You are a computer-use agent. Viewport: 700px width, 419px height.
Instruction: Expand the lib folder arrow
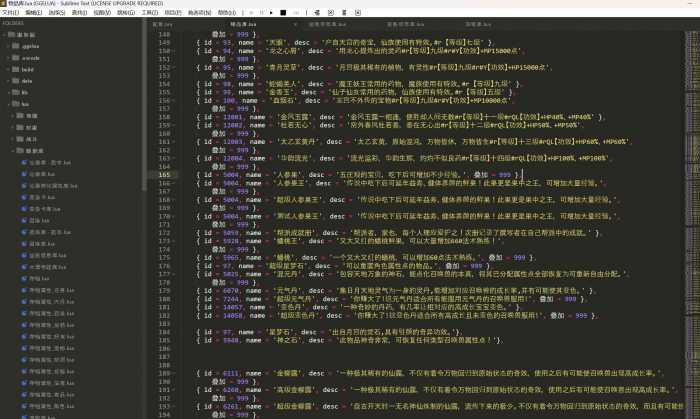tap(8, 92)
